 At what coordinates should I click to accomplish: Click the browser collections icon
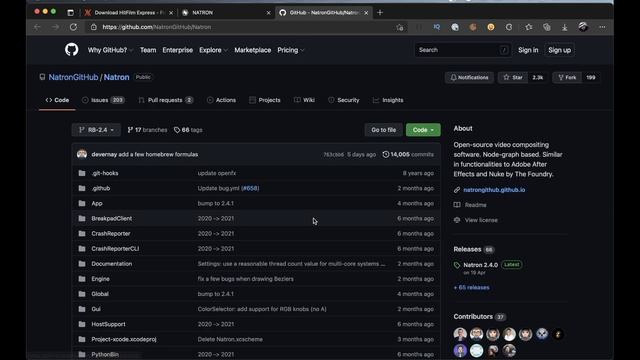(x=547, y=27)
